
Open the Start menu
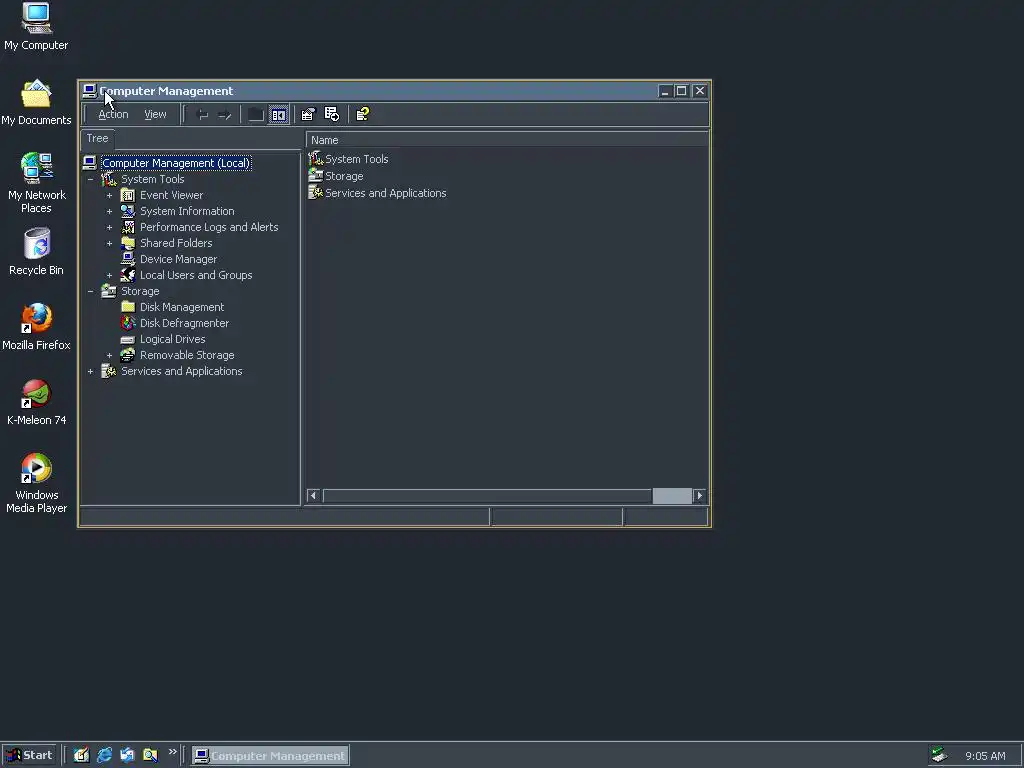coord(29,755)
